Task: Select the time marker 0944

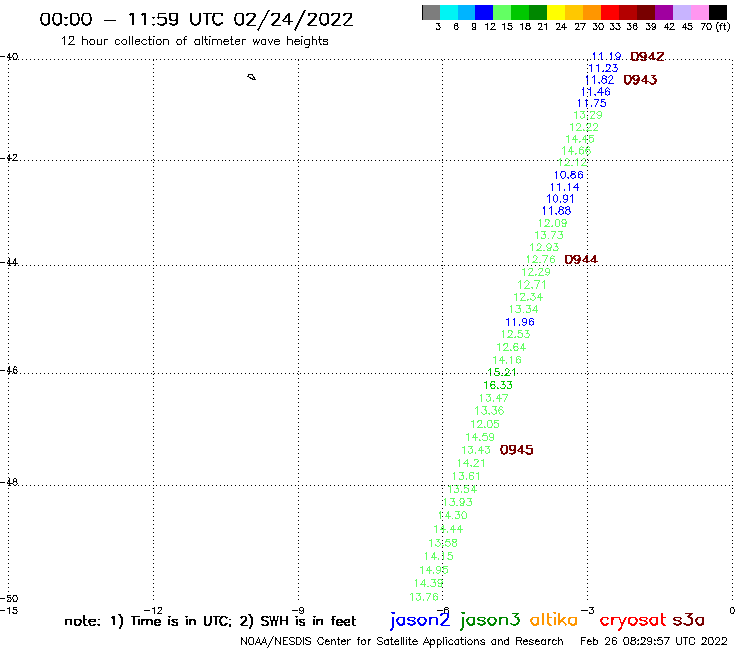Action: 581,259
